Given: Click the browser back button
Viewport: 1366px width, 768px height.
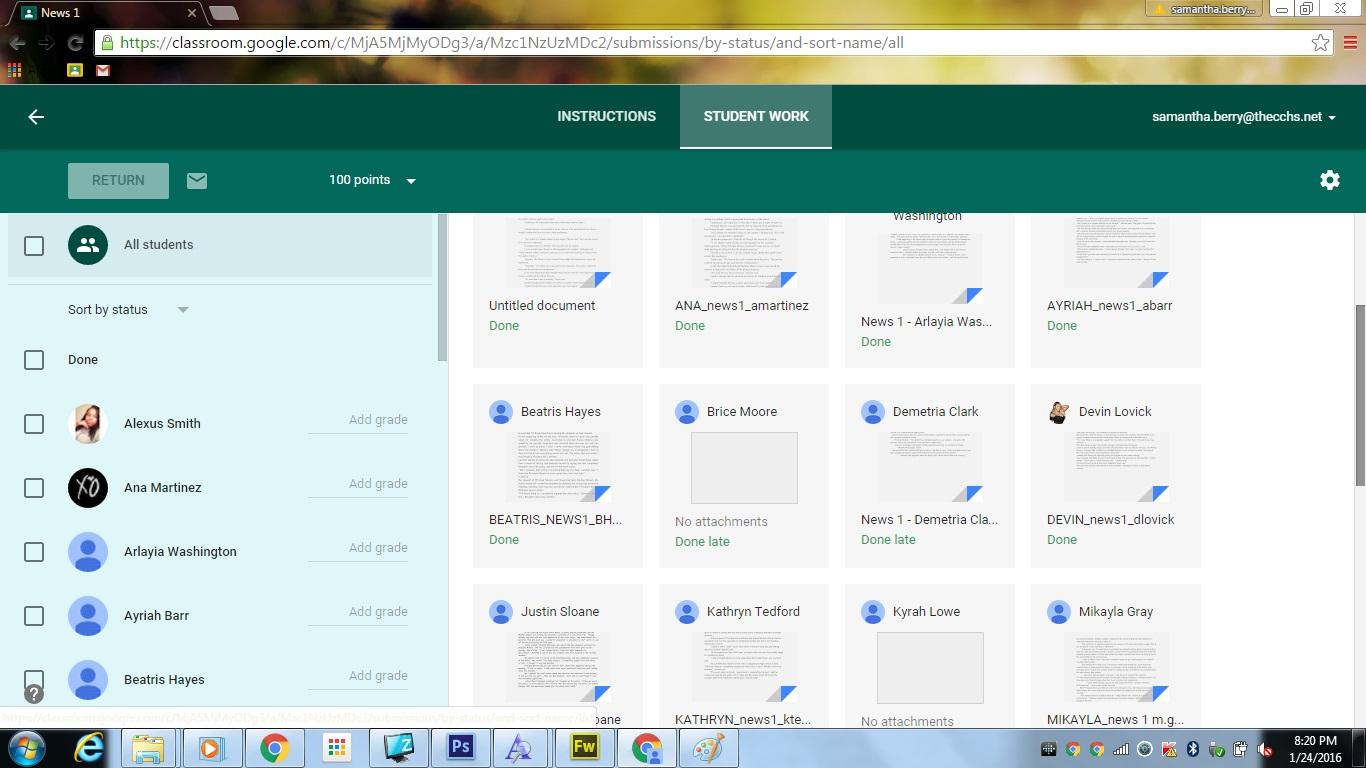Looking at the screenshot, I should [17, 43].
